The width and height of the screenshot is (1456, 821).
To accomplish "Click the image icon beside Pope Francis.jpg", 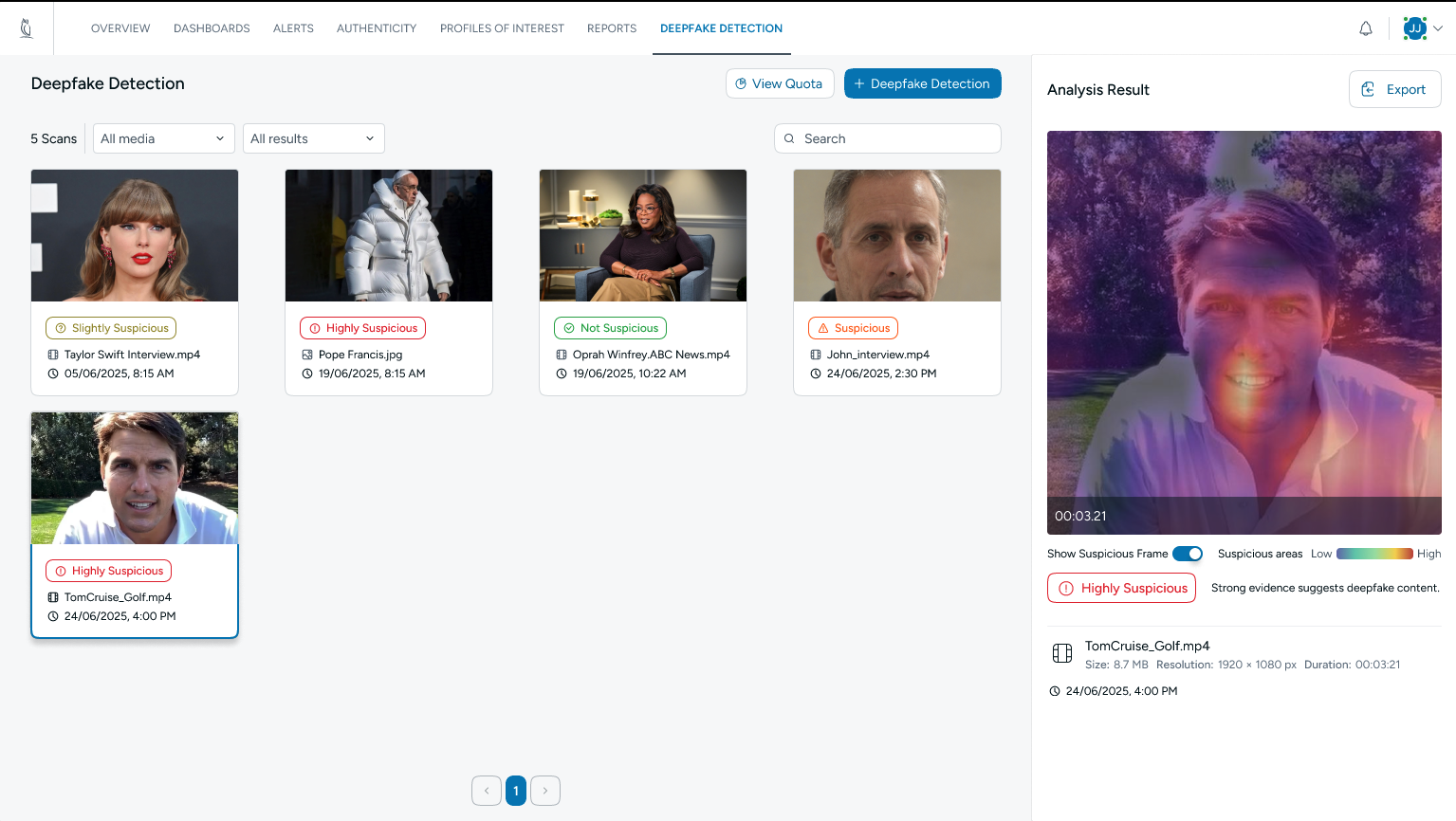I will 307,355.
